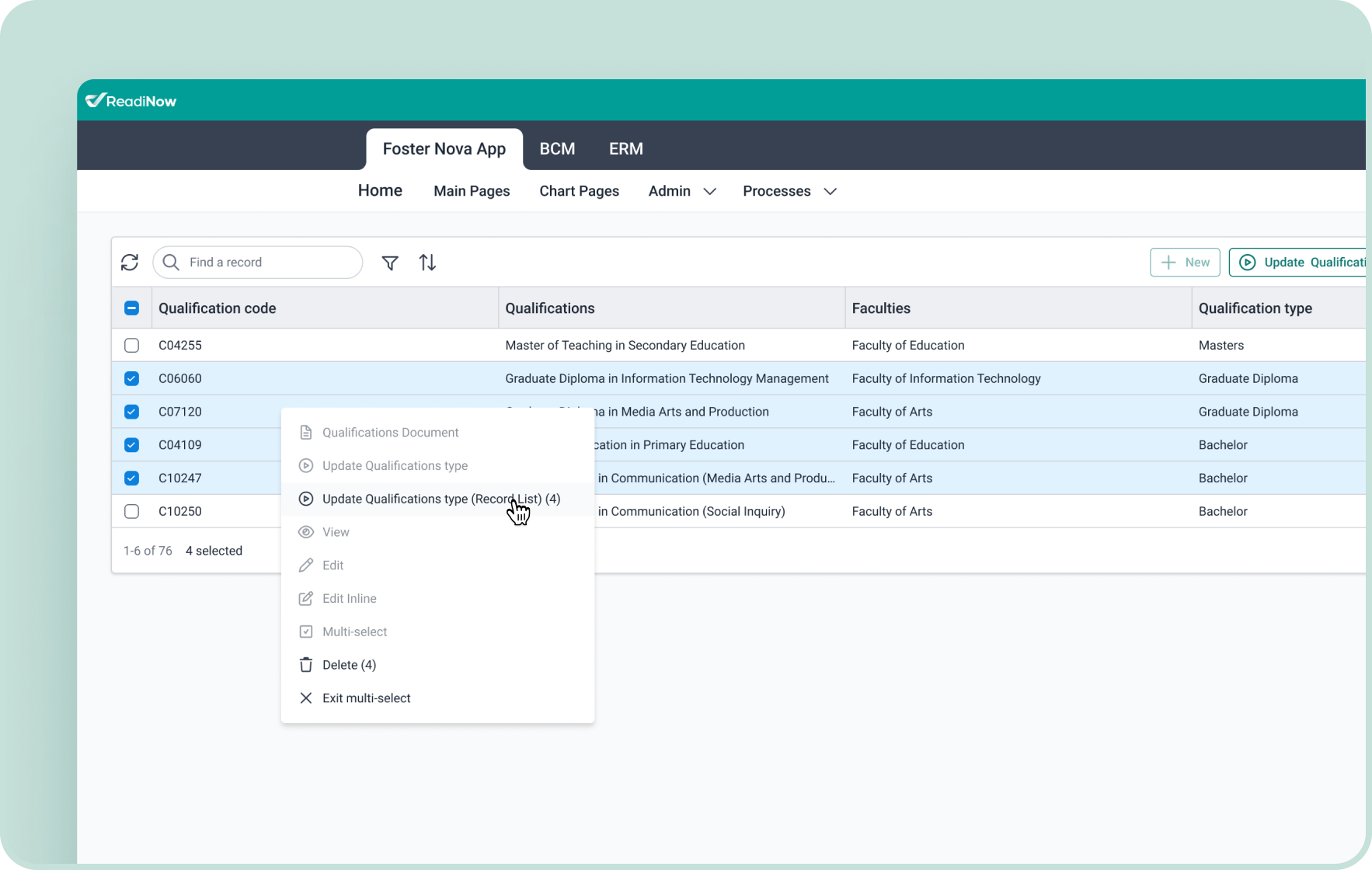
Task: Open the Processes dropdown
Action: point(789,191)
